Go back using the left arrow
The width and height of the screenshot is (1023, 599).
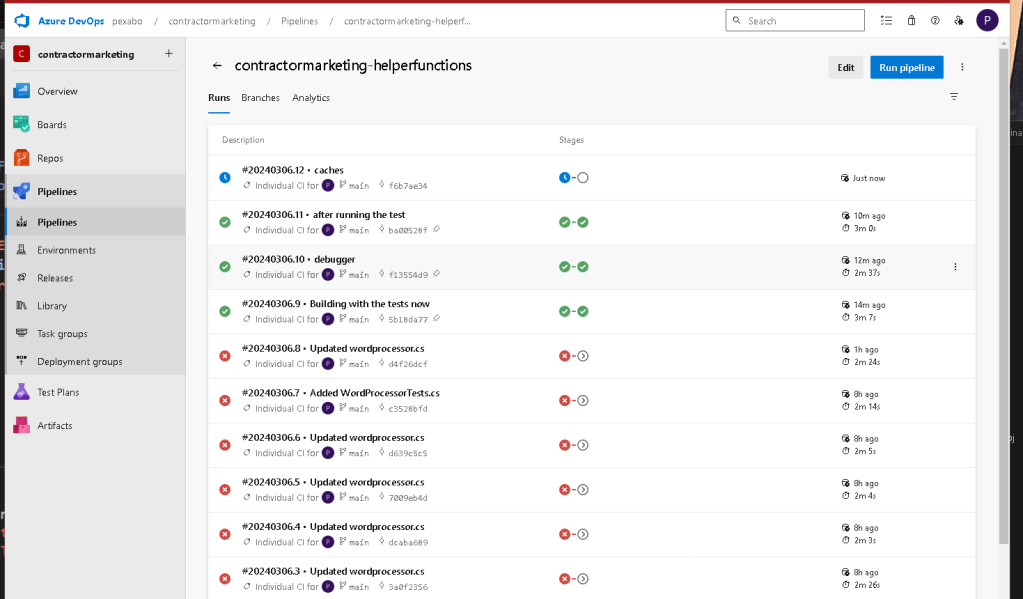click(217, 65)
